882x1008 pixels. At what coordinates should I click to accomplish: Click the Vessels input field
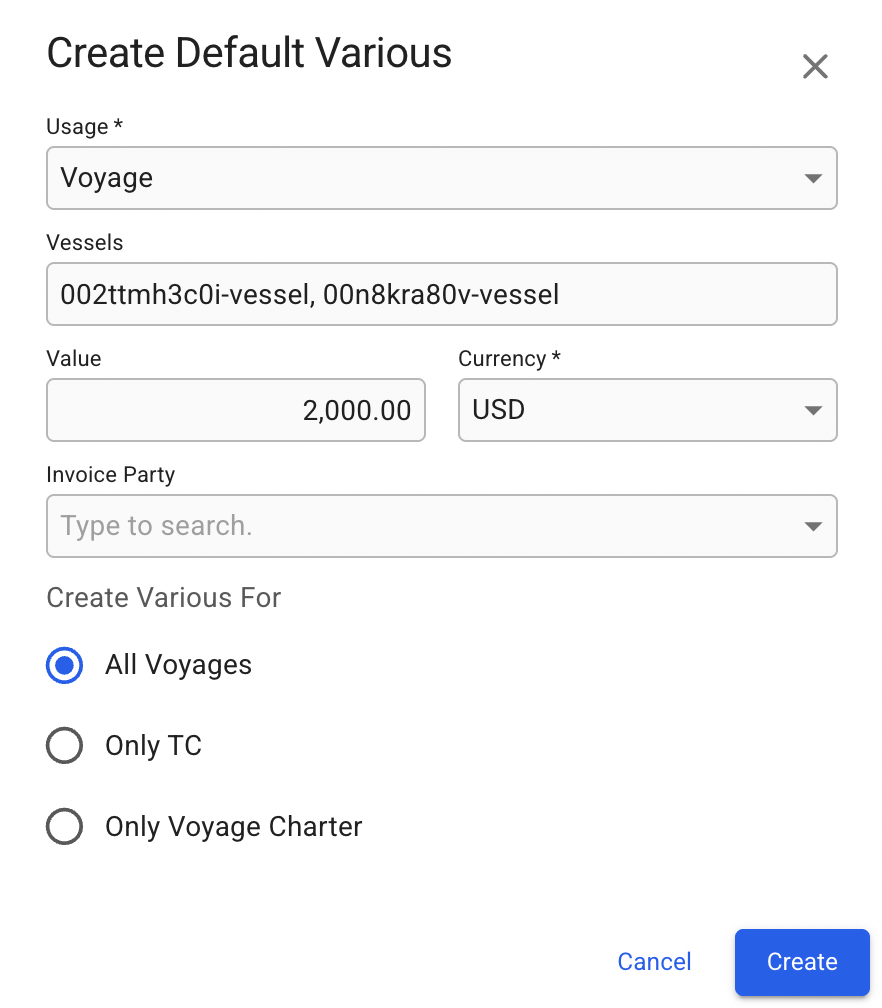click(x=441, y=294)
